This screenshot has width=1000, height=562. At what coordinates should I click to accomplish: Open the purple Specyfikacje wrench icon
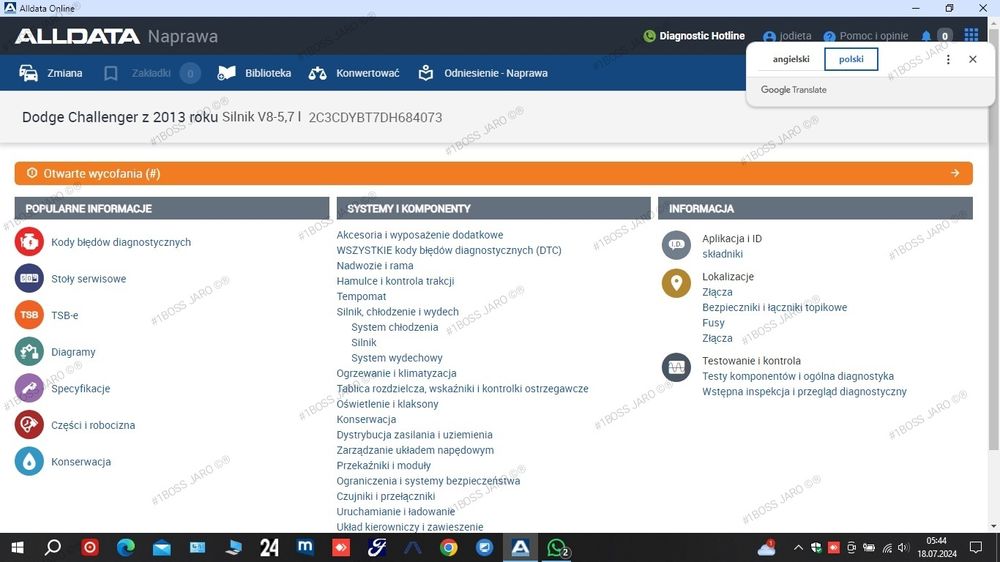click(x=29, y=388)
